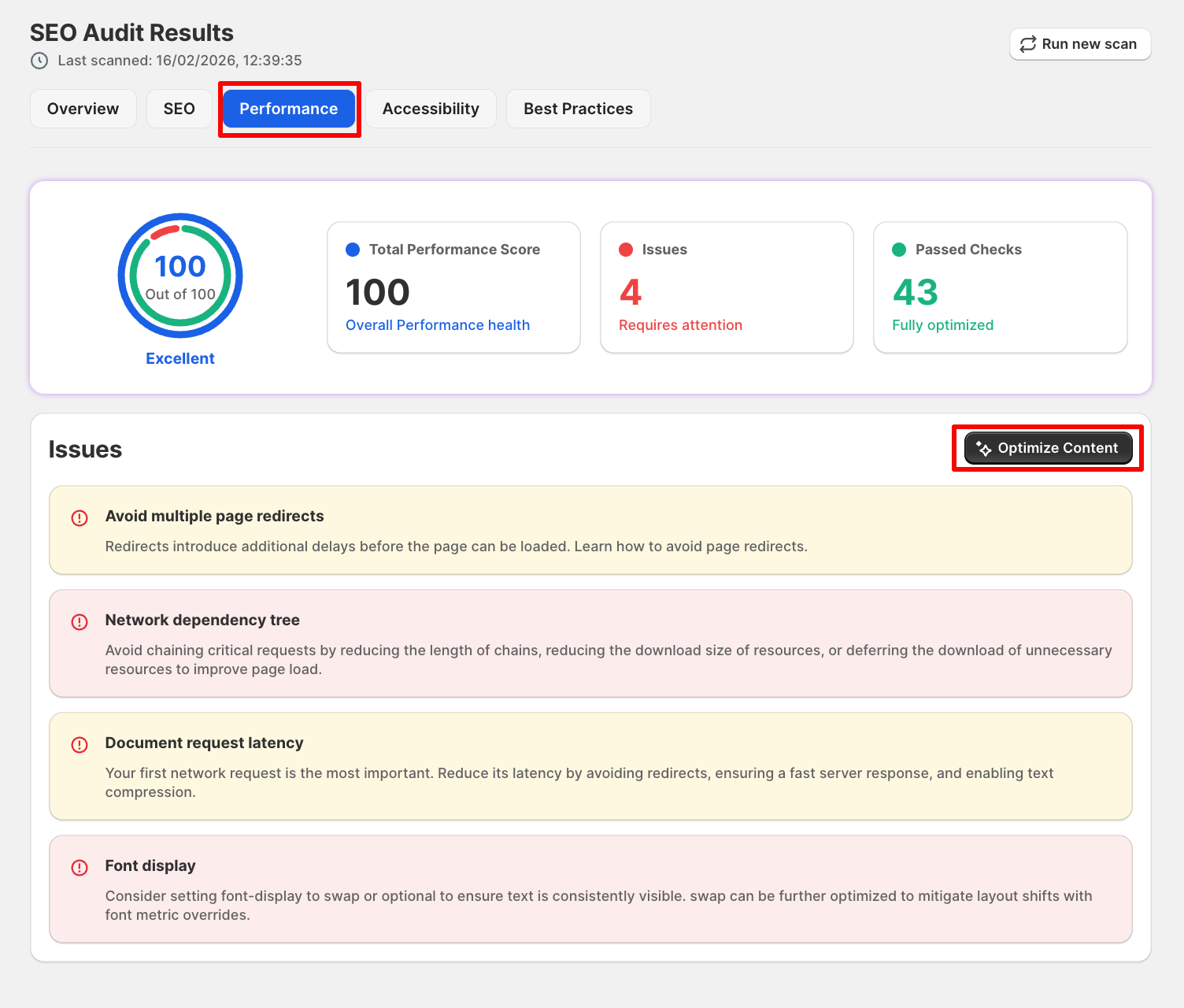Screen dimensions: 1184x1008
Task: Click the Passed Checks 43 summary card
Action: 1000,287
